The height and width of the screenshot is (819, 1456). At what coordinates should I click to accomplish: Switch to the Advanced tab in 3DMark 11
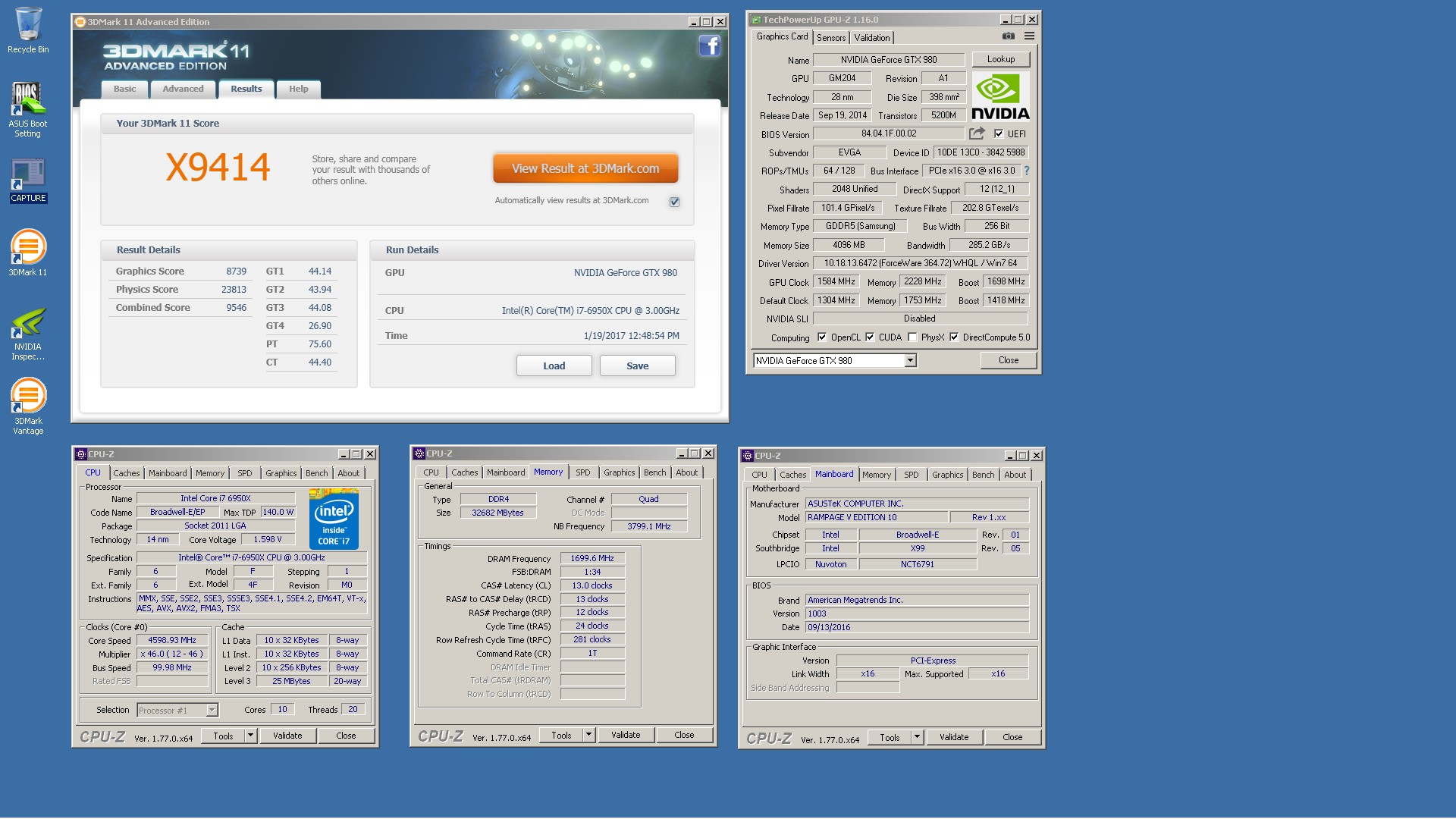(183, 89)
